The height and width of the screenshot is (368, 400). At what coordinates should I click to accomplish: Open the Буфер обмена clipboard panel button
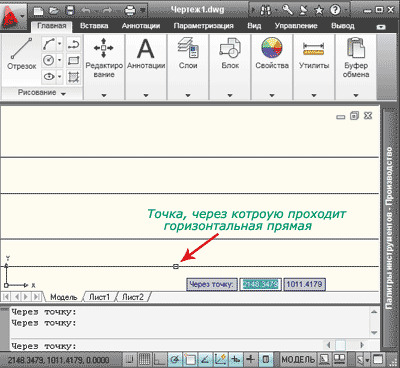click(356, 57)
